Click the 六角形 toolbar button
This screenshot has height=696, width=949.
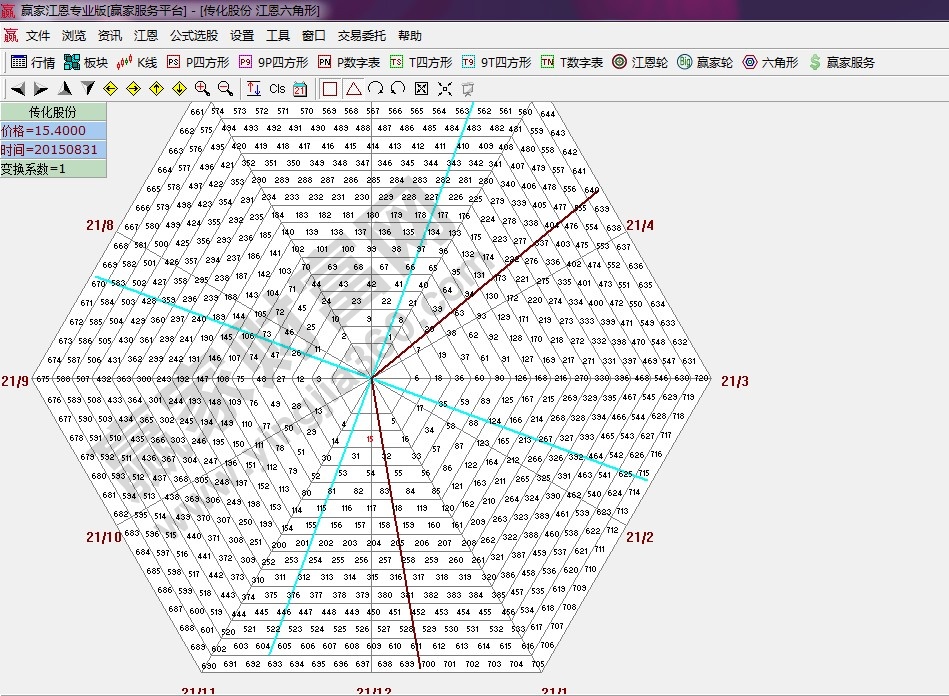pyautogui.click(x=770, y=62)
